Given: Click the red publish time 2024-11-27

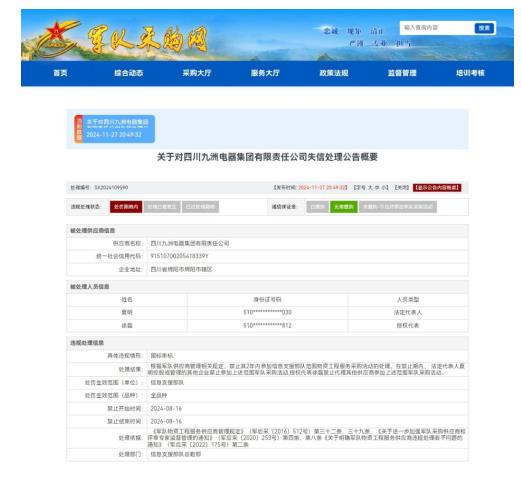Looking at the screenshot, I should point(322,188).
